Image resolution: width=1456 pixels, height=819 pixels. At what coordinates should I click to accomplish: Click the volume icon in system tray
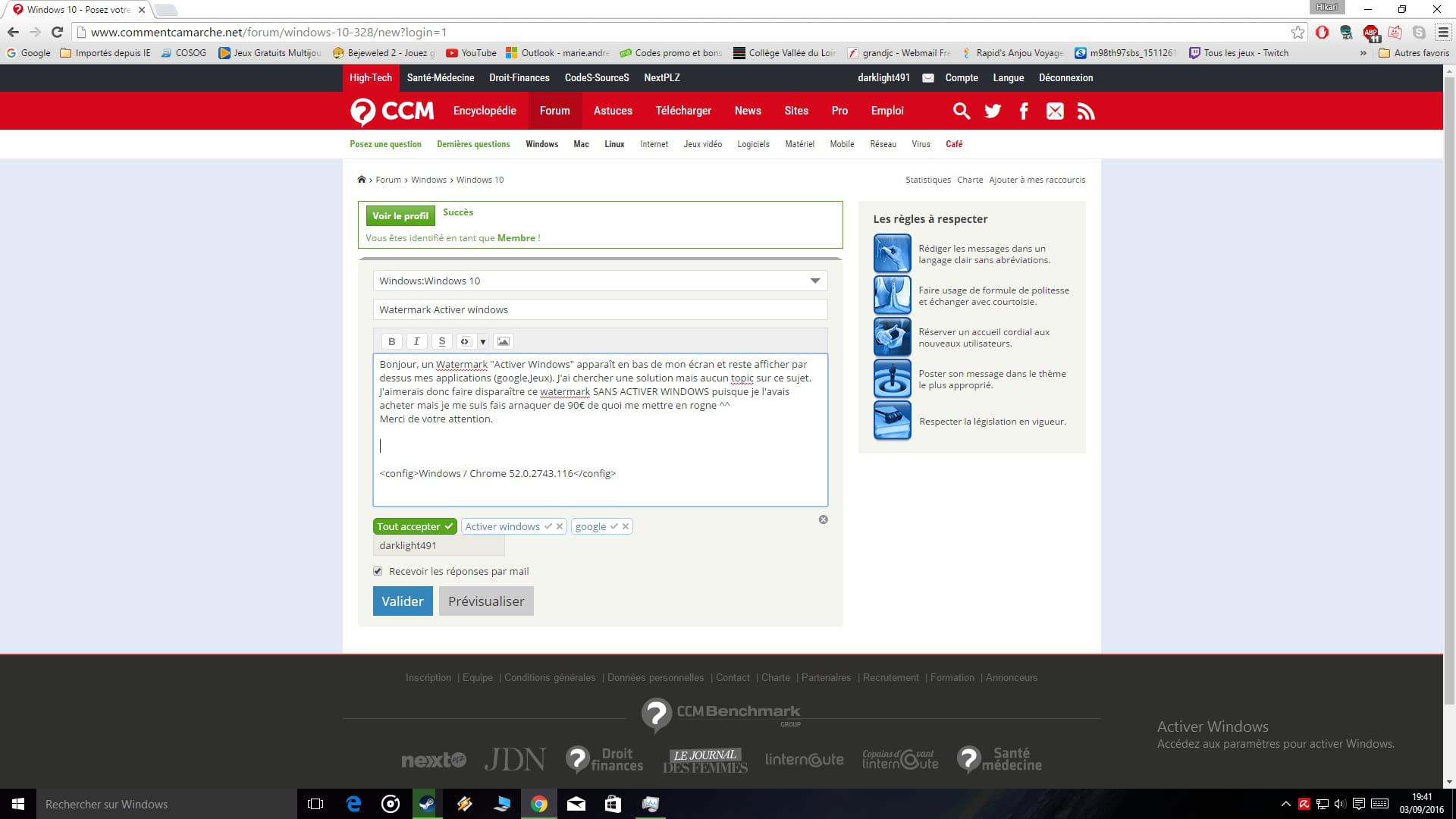click(x=1340, y=804)
